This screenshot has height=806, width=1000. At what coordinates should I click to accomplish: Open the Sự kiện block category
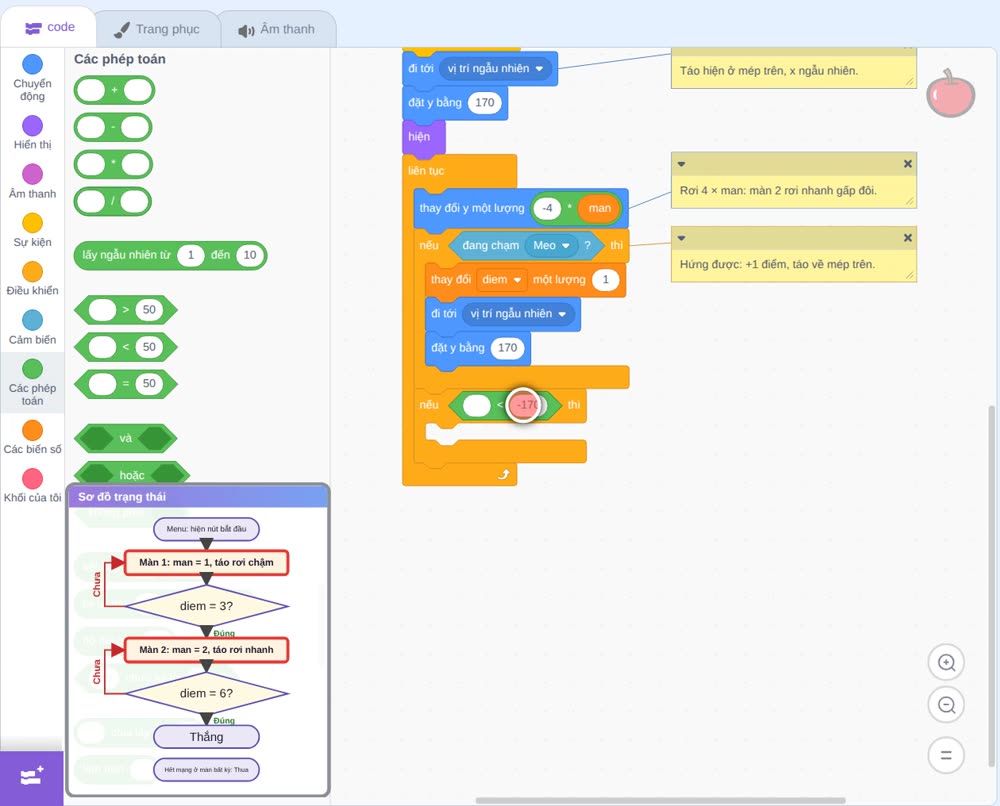pyautogui.click(x=32, y=230)
